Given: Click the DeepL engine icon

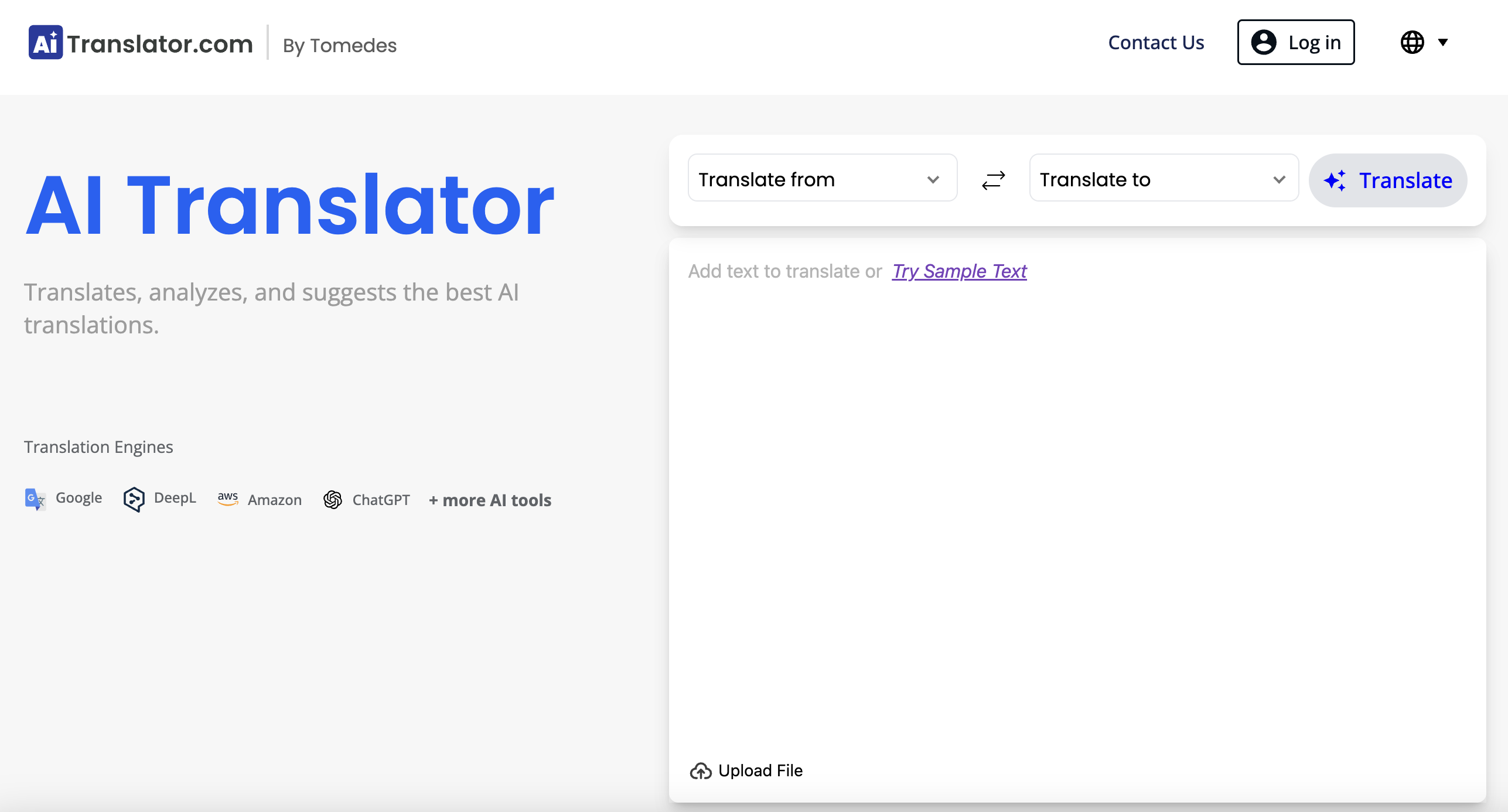Looking at the screenshot, I should [134, 499].
